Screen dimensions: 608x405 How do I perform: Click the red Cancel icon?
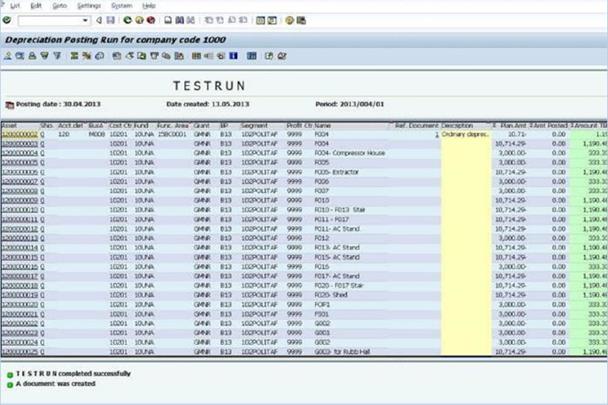(151, 20)
